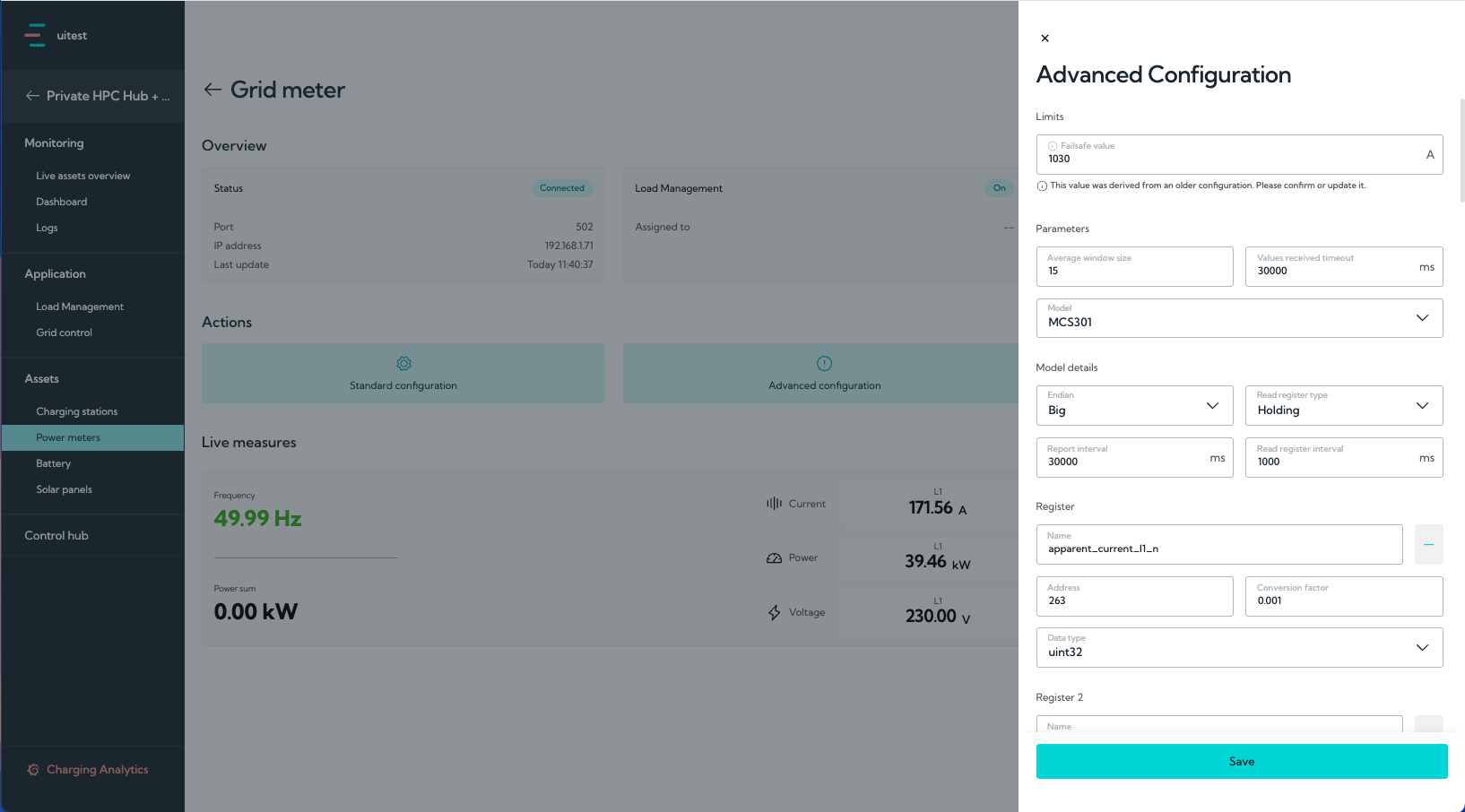Viewport: 1465px width, 812px height.
Task: Click the Conversion factor field
Action: 1344,596
